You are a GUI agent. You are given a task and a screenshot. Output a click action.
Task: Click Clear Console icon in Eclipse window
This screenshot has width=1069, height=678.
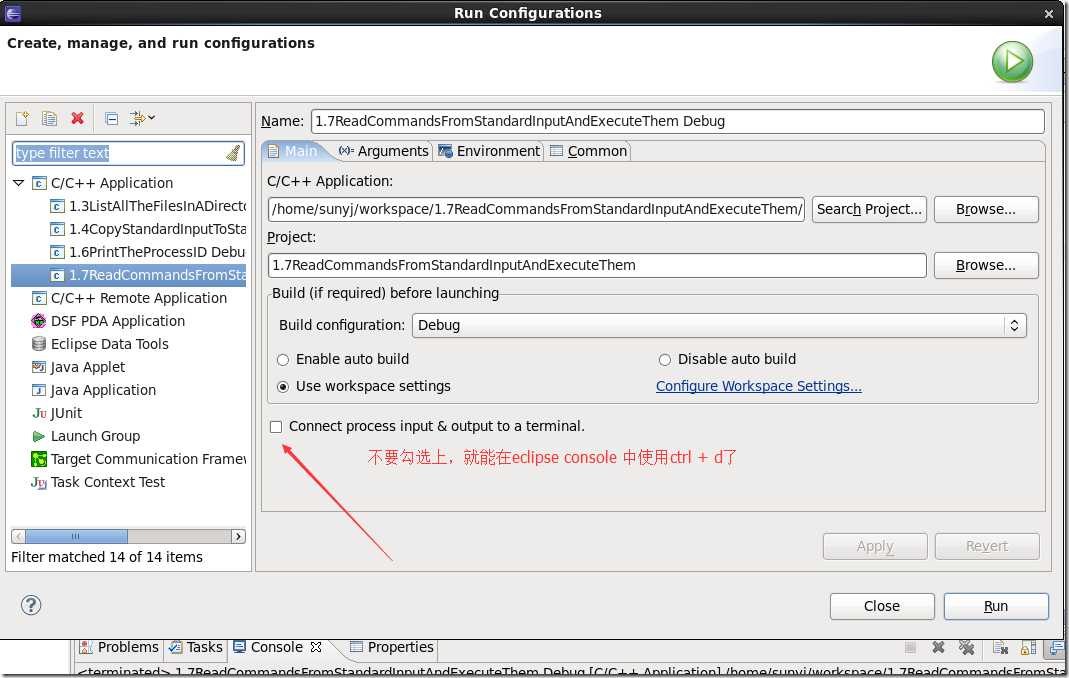coord(1001,647)
